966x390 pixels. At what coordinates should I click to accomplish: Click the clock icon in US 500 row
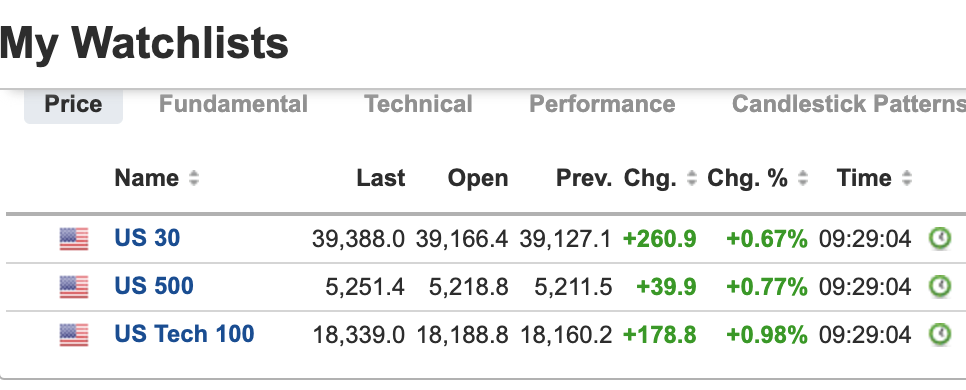940,286
